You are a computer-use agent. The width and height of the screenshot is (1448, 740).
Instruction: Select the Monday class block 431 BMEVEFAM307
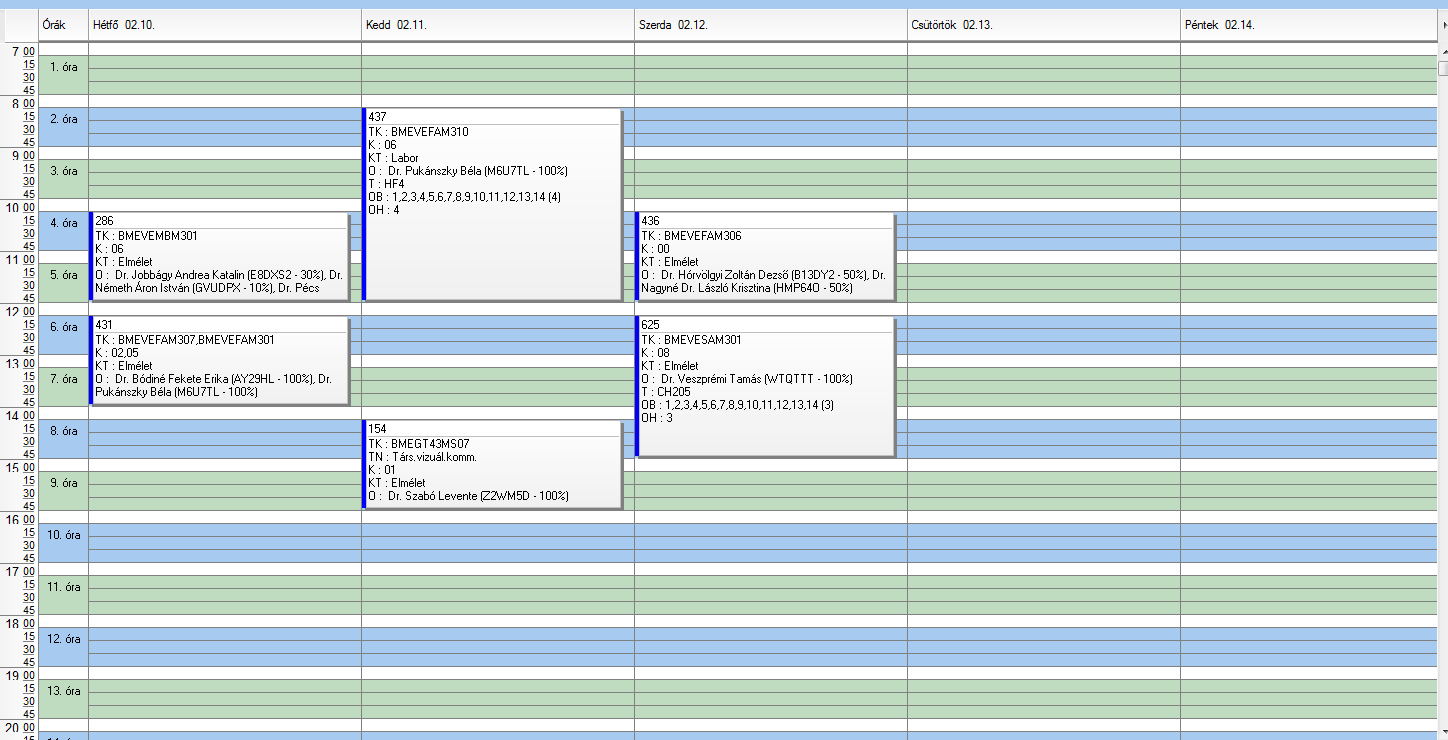[219, 360]
